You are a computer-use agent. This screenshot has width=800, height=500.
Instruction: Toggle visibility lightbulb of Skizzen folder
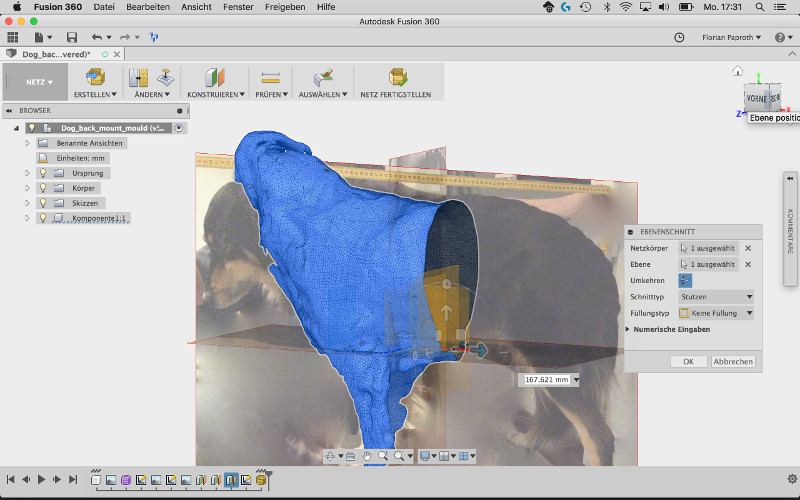click(44, 202)
